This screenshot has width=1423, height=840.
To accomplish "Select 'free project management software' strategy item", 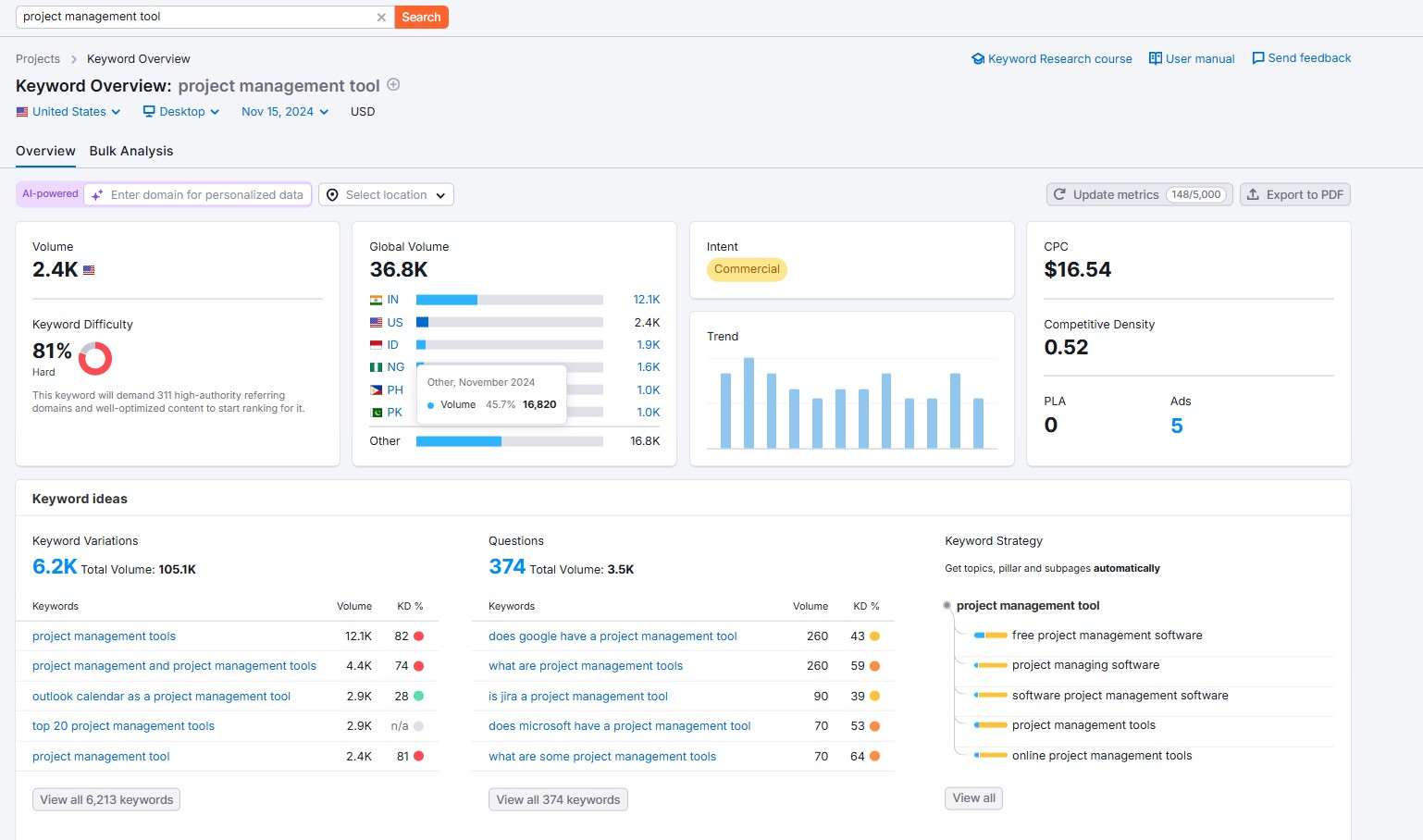I will [x=1107, y=636].
